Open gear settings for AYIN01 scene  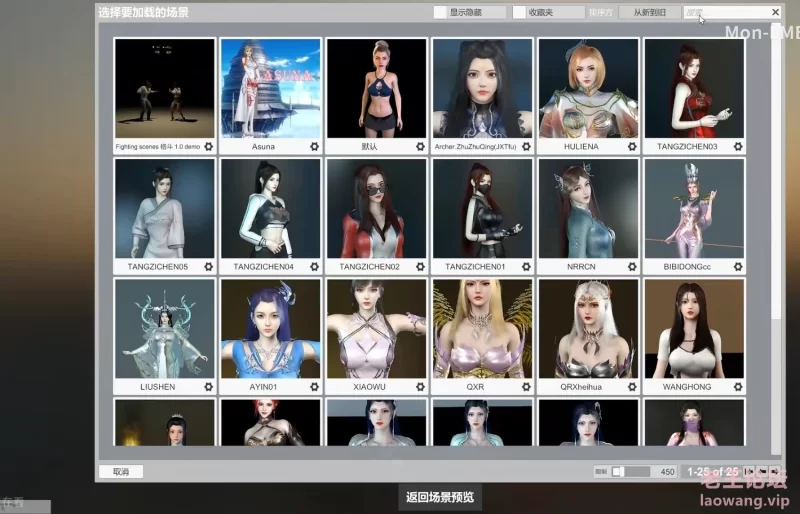tap(314, 387)
